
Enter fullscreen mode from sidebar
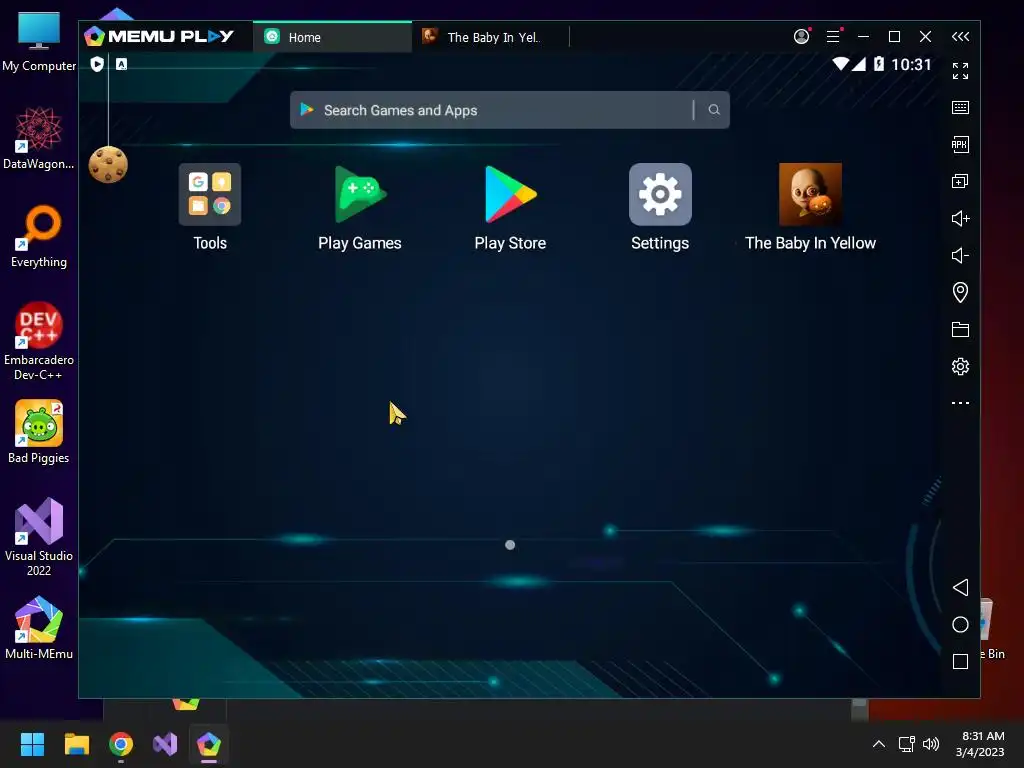[x=960, y=71]
